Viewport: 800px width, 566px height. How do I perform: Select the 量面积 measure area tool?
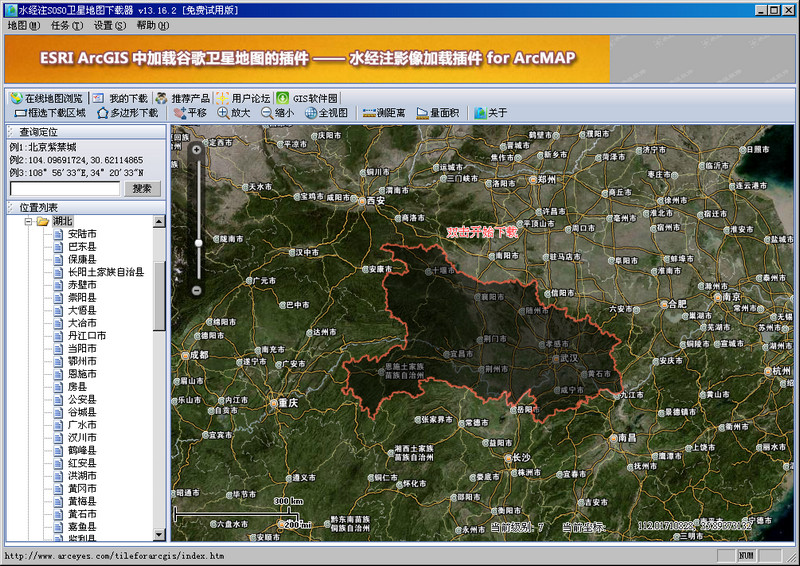coord(437,113)
